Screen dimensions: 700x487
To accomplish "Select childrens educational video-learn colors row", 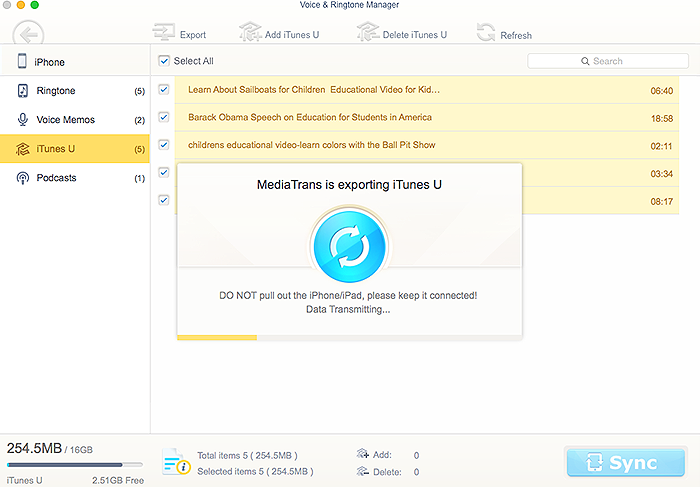I will (427, 146).
